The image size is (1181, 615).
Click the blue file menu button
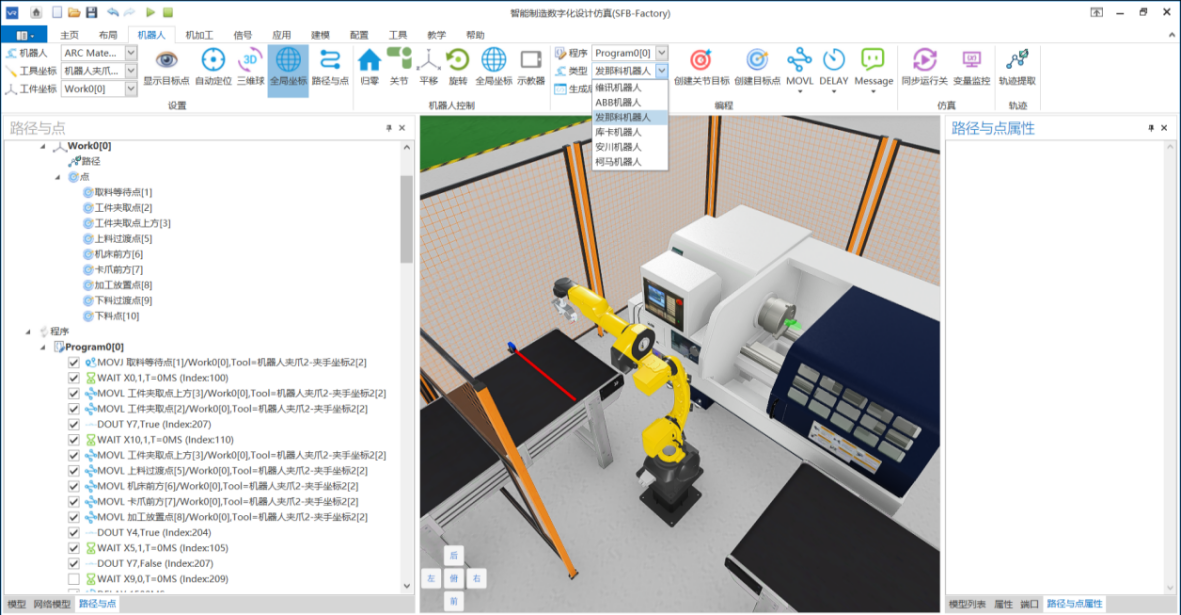tap(24, 35)
